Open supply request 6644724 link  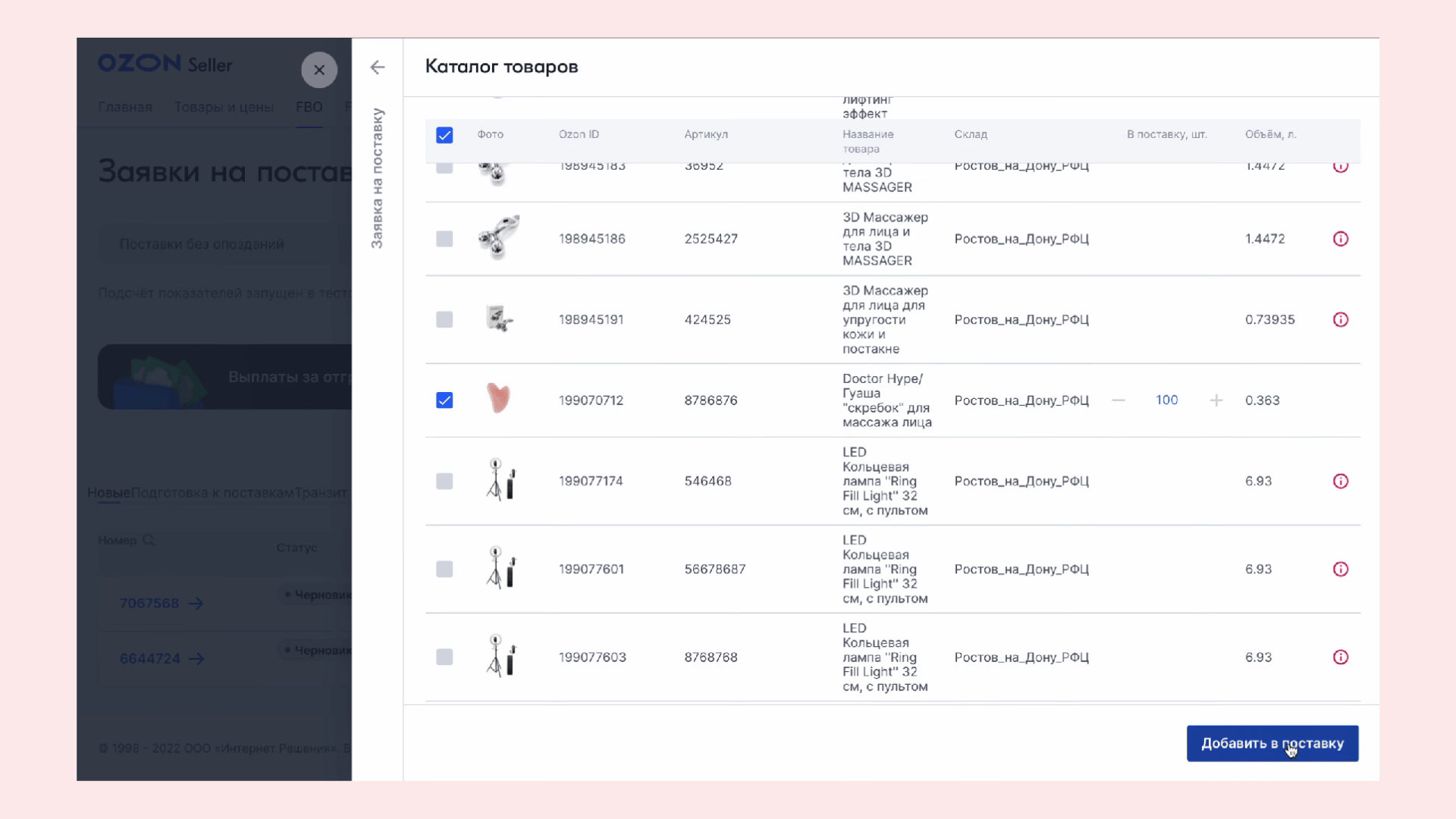(x=161, y=658)
